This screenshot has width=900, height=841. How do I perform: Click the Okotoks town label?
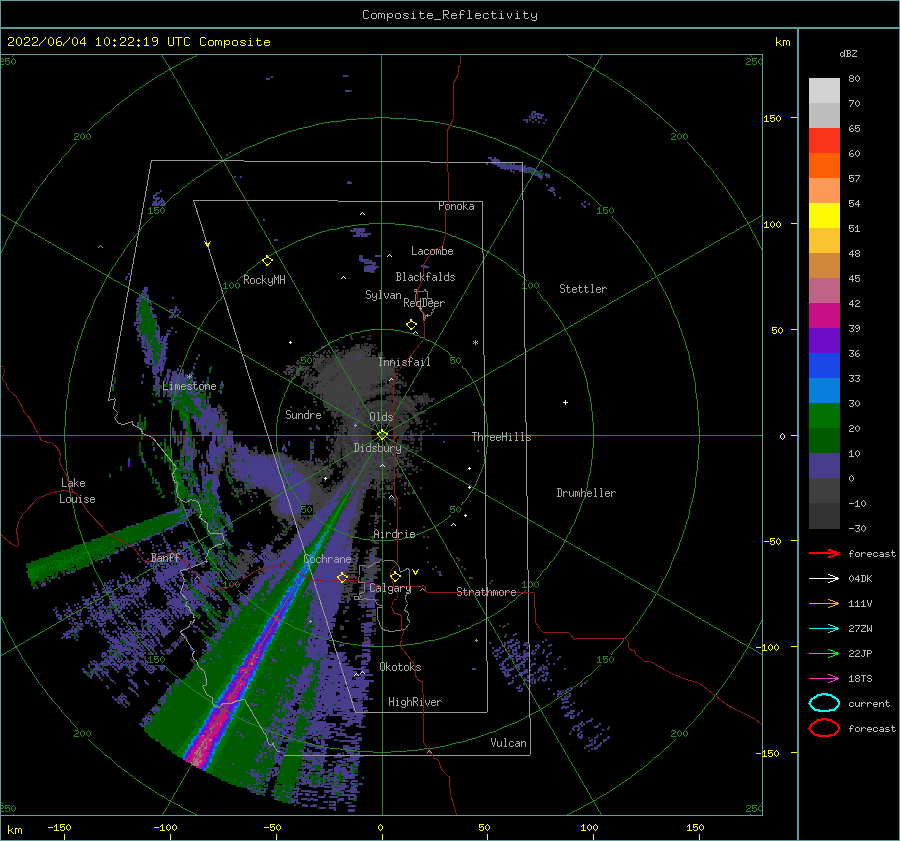coord(400,667)
